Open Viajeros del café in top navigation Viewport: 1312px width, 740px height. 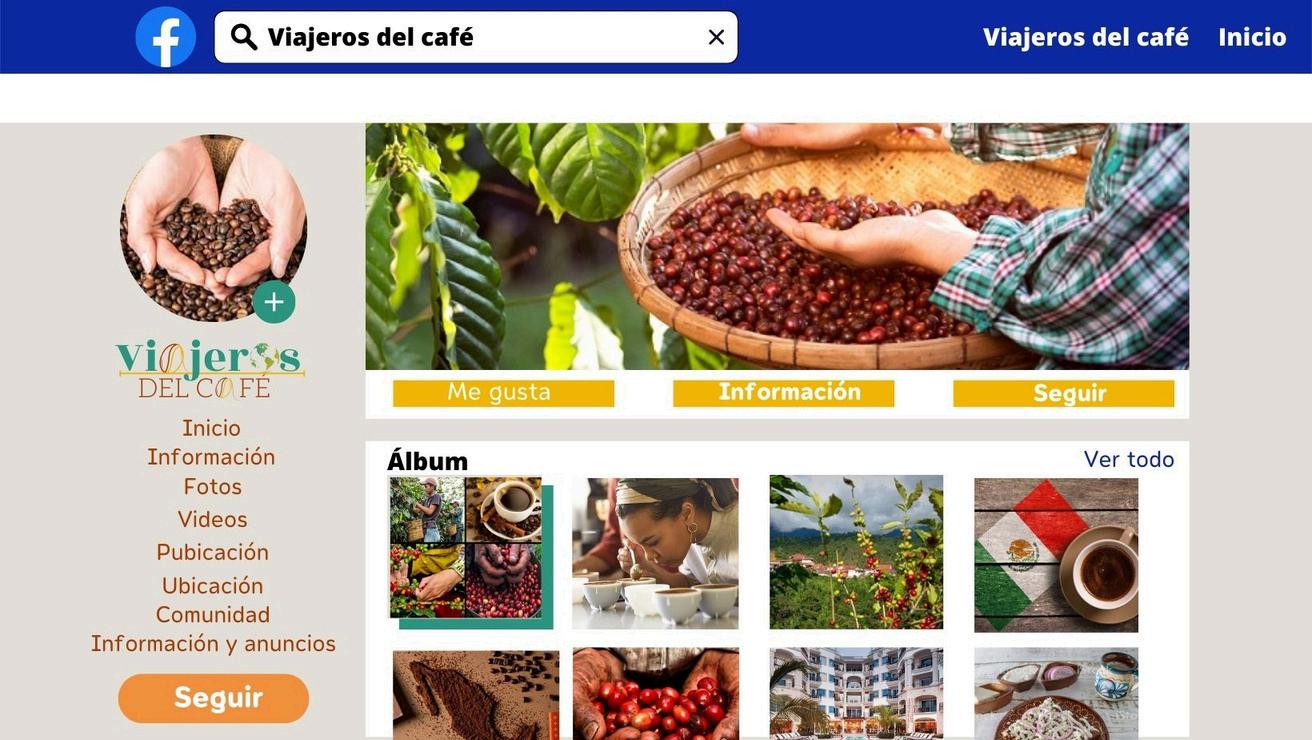1086,37
